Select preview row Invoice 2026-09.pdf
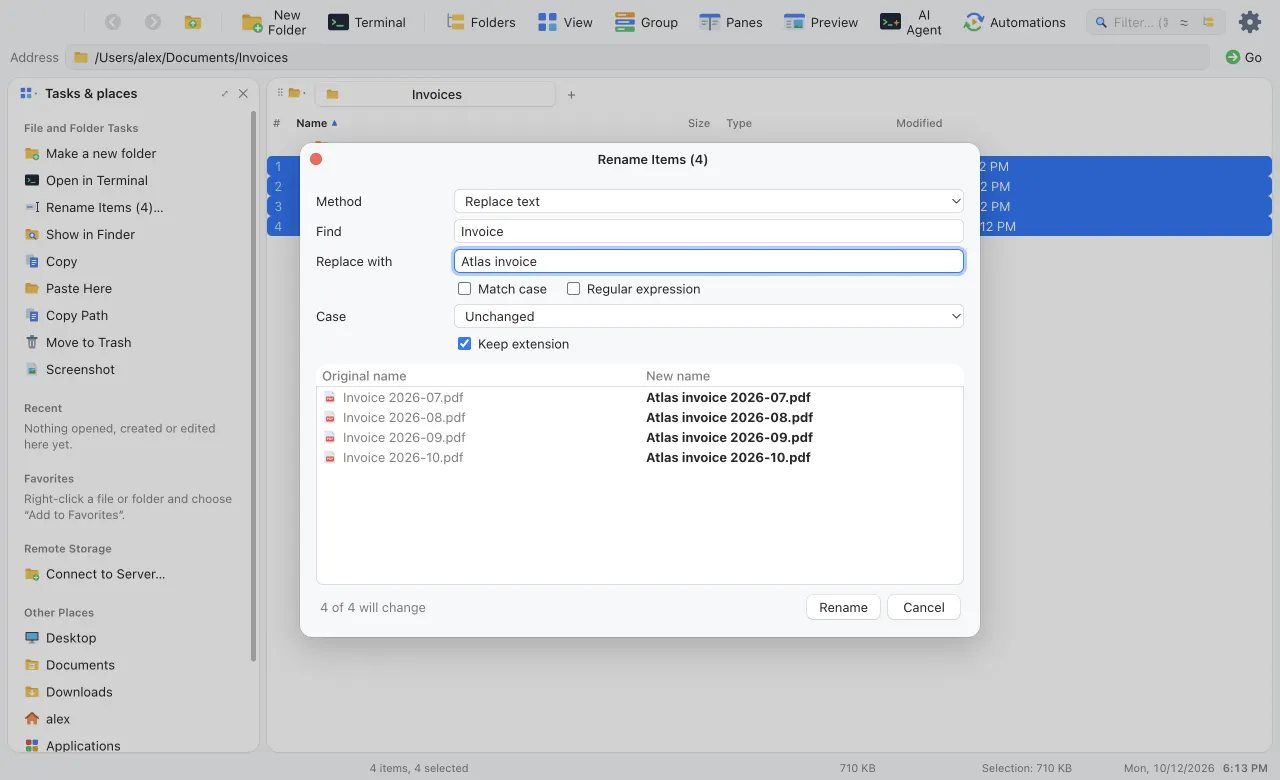Viewport: 1280px width, 780px height. (x=639, y=438)
